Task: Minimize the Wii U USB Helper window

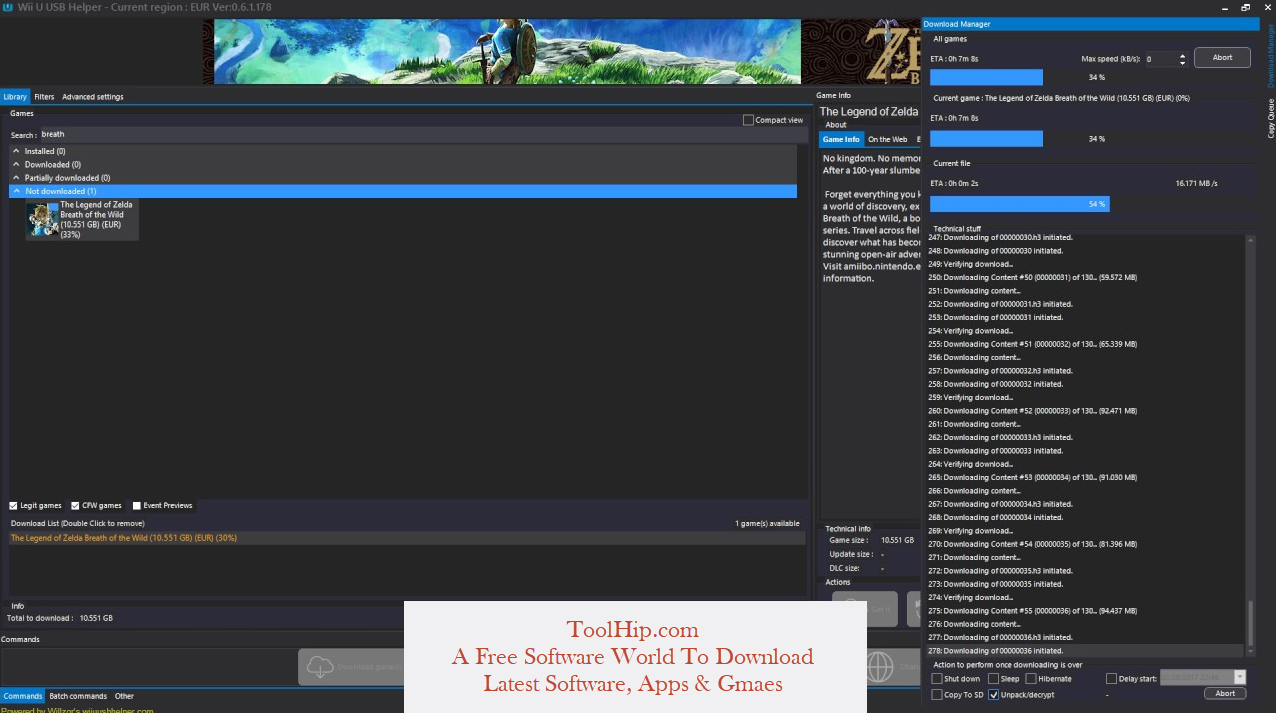Action: click(1227, 7)
